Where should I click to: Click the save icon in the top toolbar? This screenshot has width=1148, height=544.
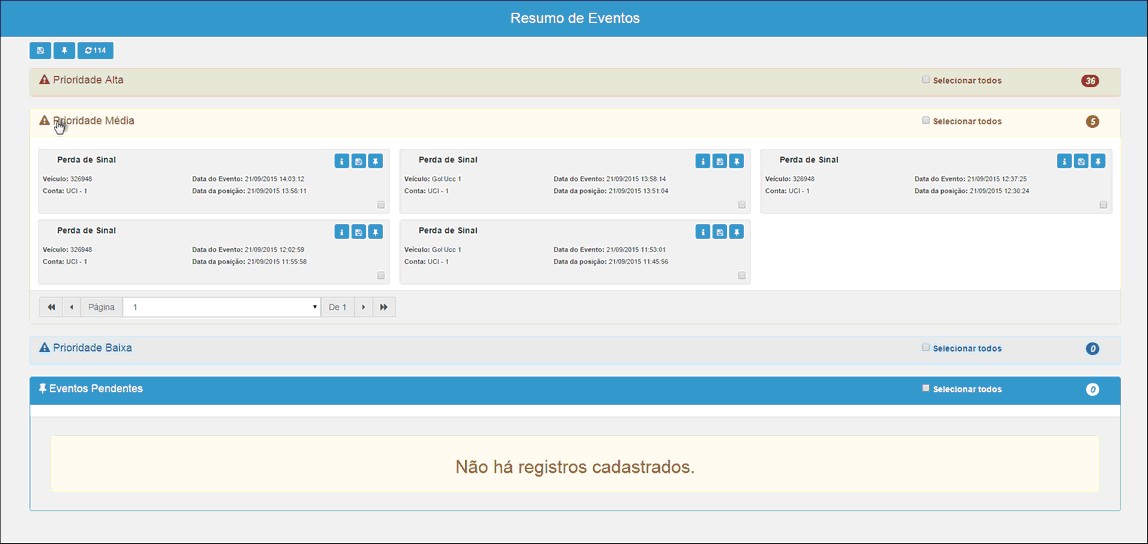click(x=40, y=50)
